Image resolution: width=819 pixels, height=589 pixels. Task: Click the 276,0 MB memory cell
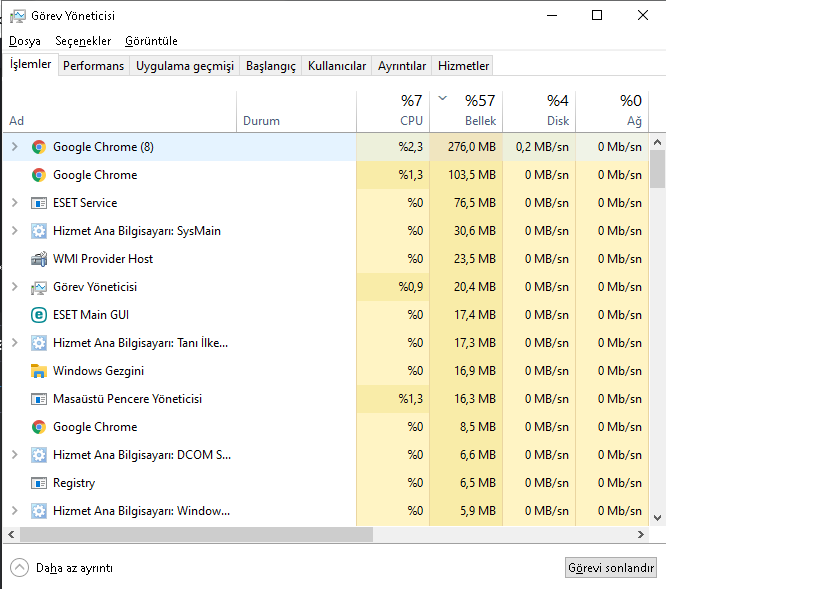tap(466, 147)
